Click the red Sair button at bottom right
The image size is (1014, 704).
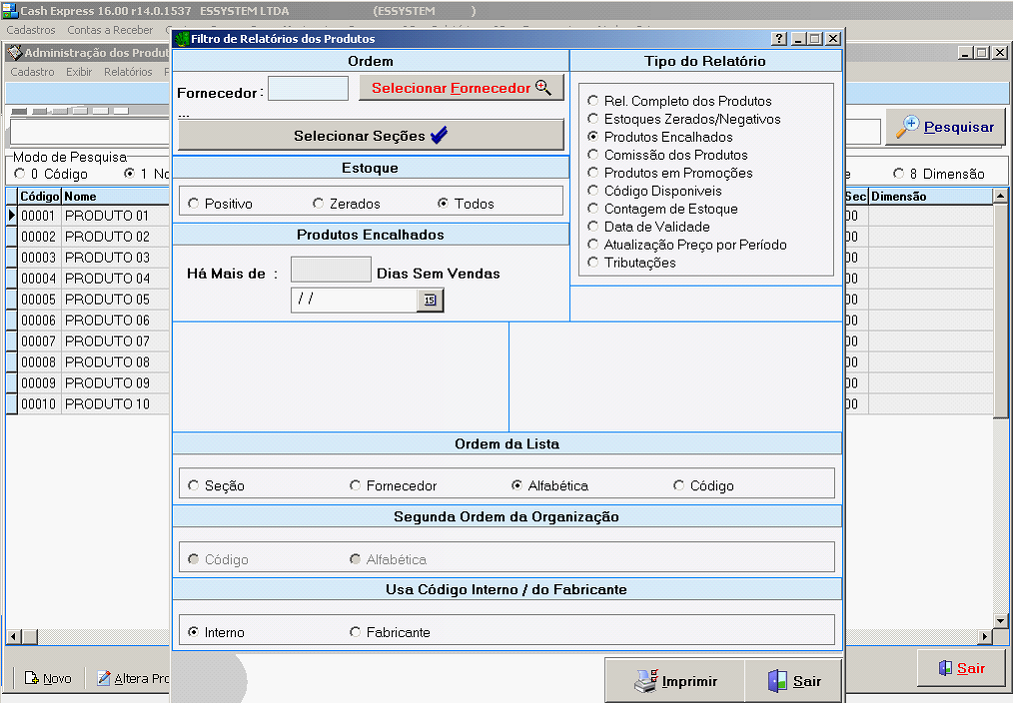click(x=960, y=668)
